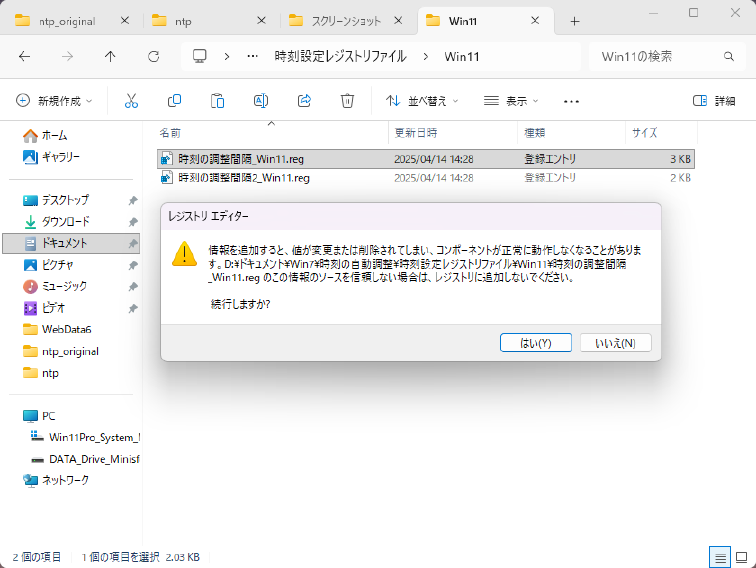This screenshot has width=756, height=568.
Task: Click the forward navigation arrow
Action: (x=68, y=56)
